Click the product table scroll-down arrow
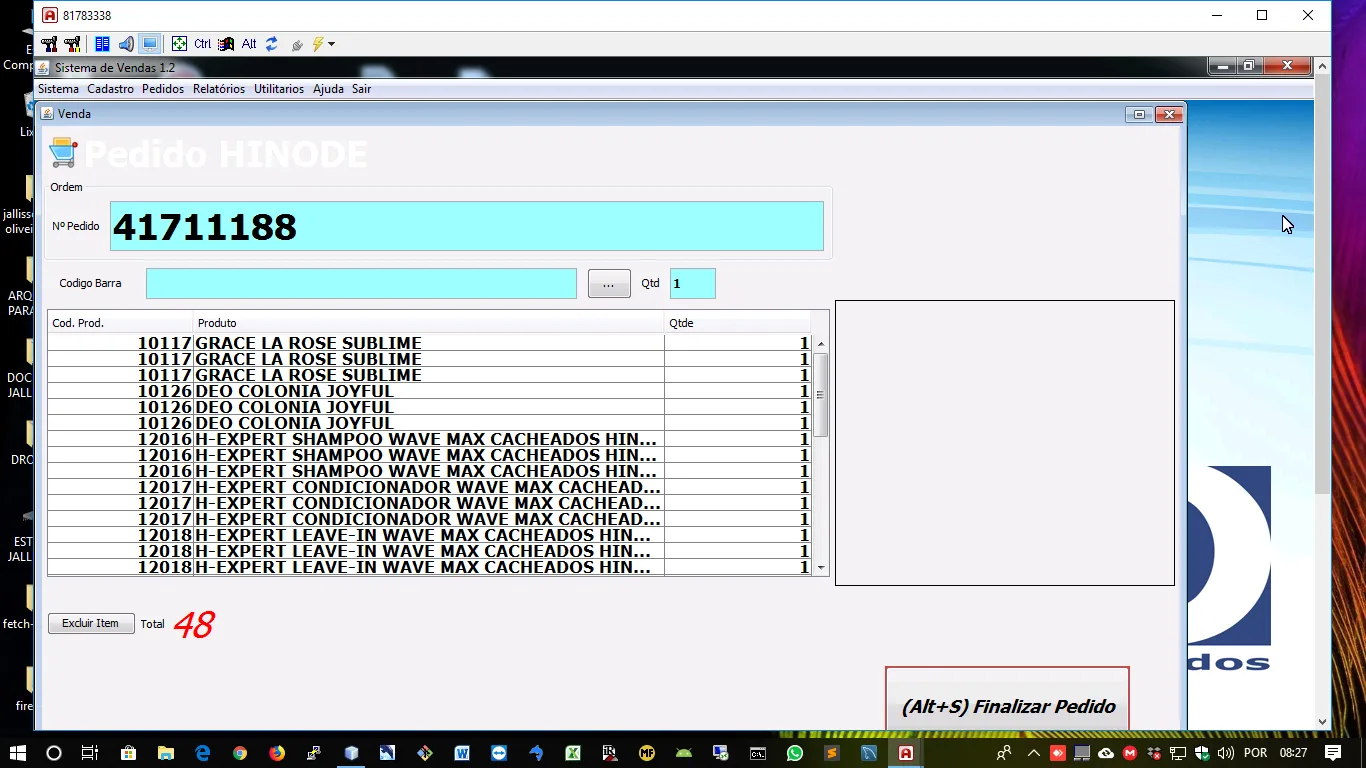The width and height of the screenshot is (1366, 768). pos(821,568)
